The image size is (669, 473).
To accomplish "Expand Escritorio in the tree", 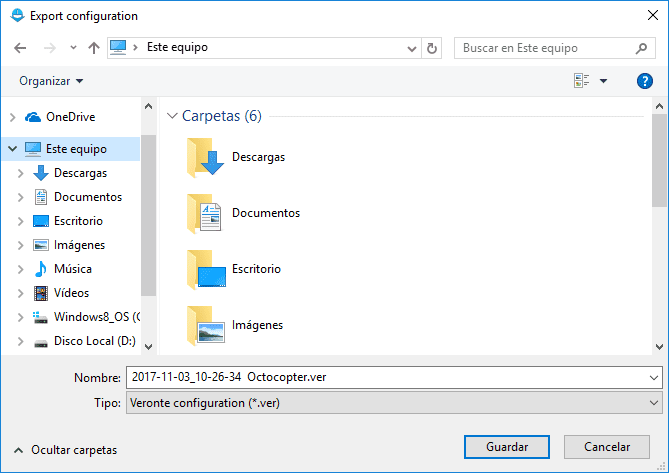I will point(20,221).
